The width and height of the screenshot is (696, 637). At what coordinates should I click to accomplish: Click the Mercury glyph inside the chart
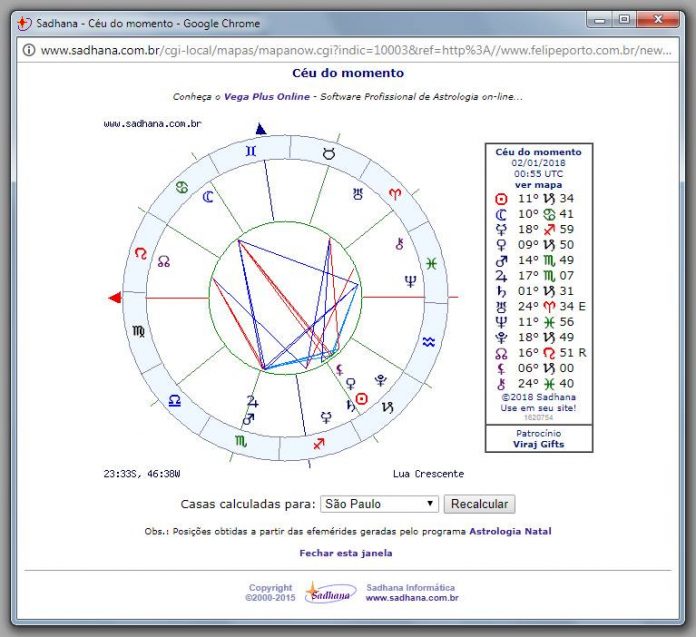[x=326, y=417]
